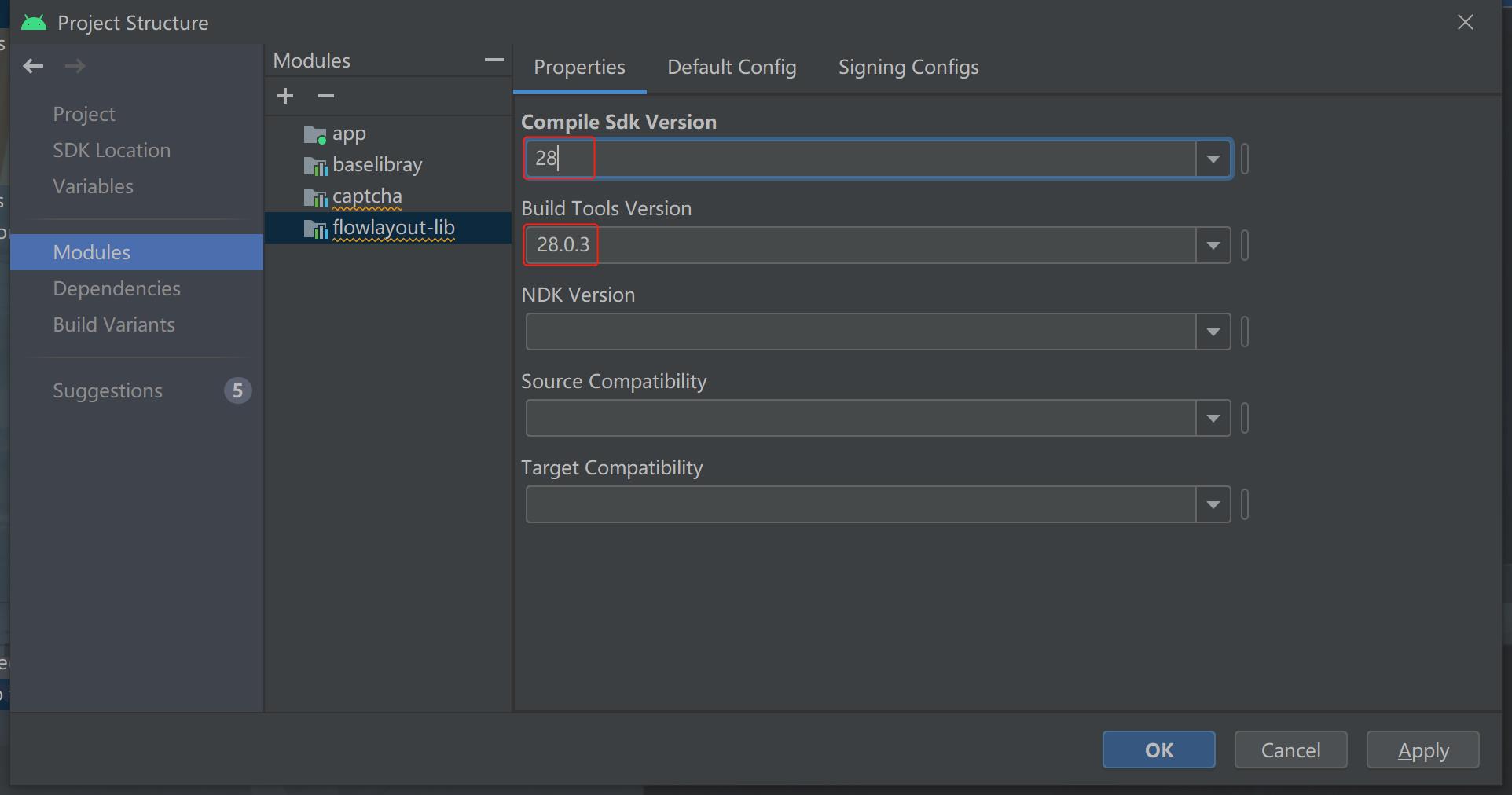Click the baselibray library icon
The image size is (1512, 795).
pyautogui.click(x=315, y=166)
